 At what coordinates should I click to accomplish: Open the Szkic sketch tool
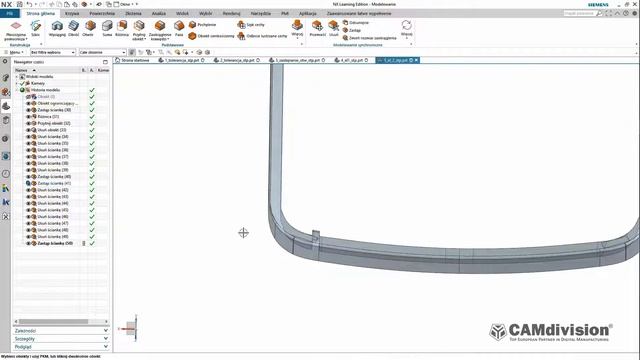click(x=36, y=29)
